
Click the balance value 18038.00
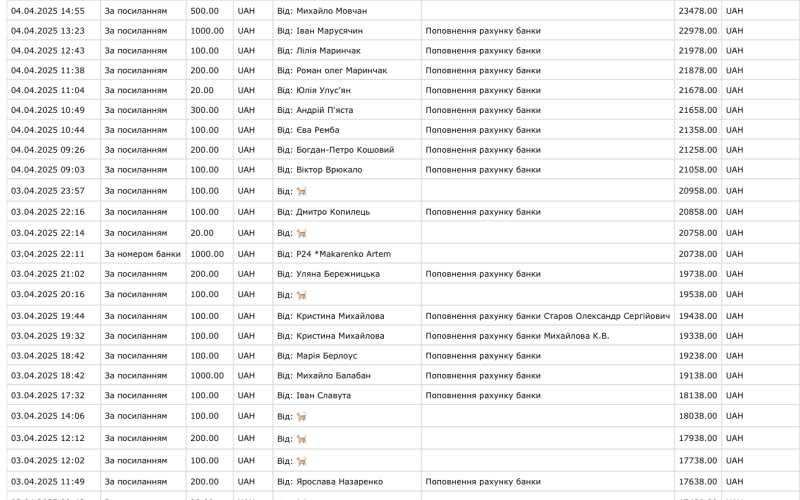tap(697, 416)
